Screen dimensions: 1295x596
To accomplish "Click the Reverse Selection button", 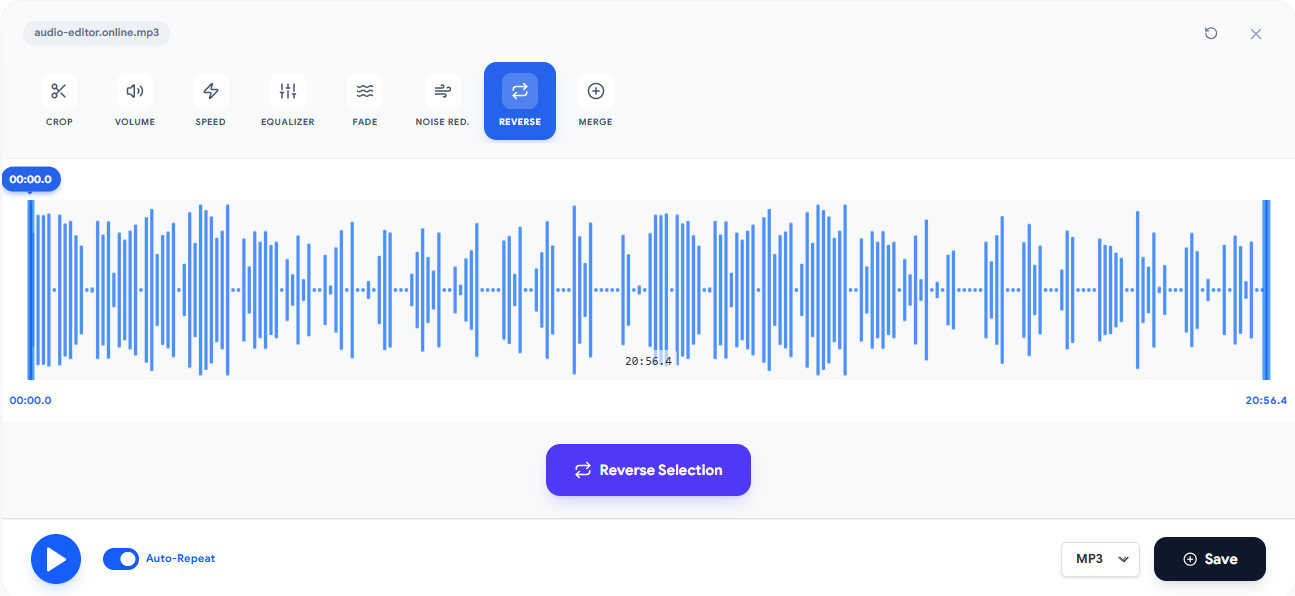I will click(648, 470).
